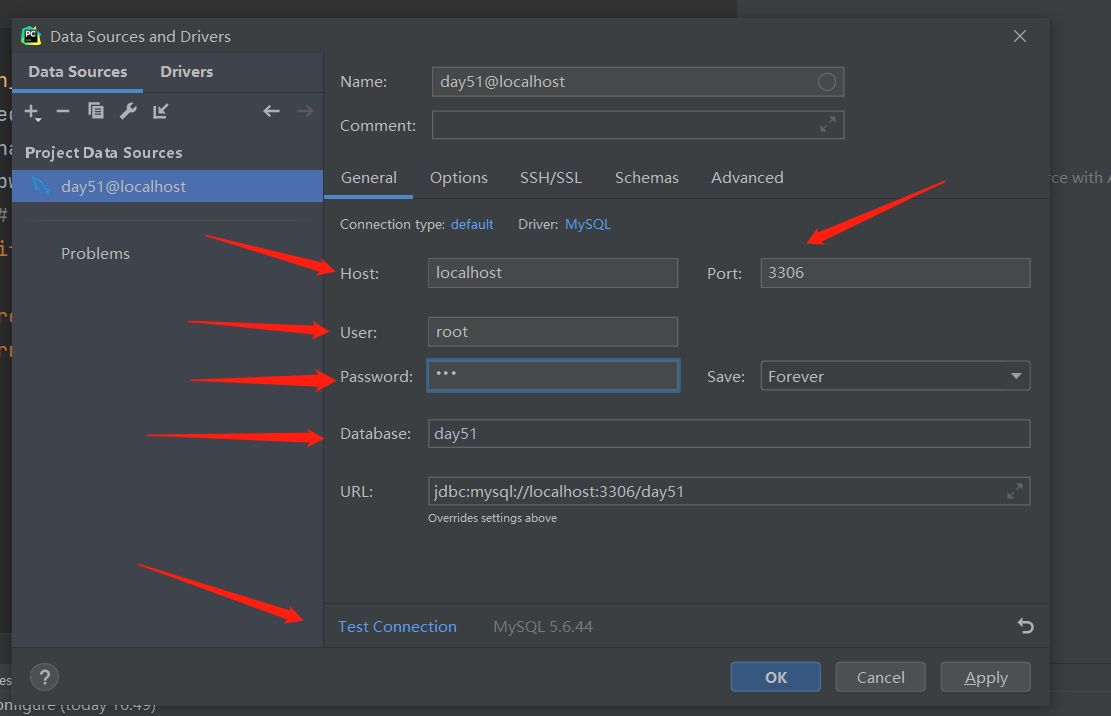Confirm with the OK button
The height and width of the screenshot is (716, 1111).
(775, 677)
